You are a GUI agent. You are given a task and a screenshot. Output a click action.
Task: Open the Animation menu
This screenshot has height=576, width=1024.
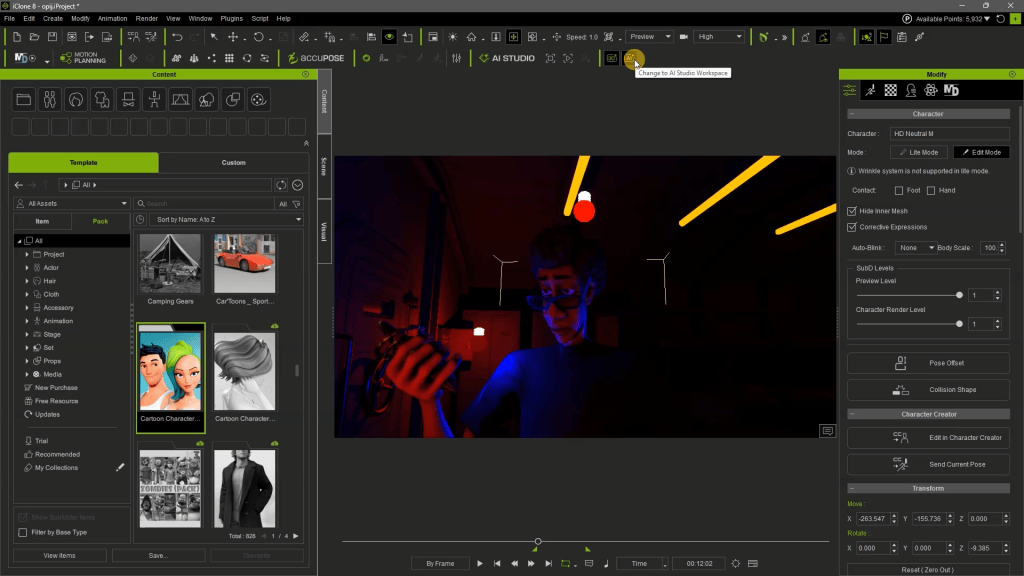(x=112, y=18)
